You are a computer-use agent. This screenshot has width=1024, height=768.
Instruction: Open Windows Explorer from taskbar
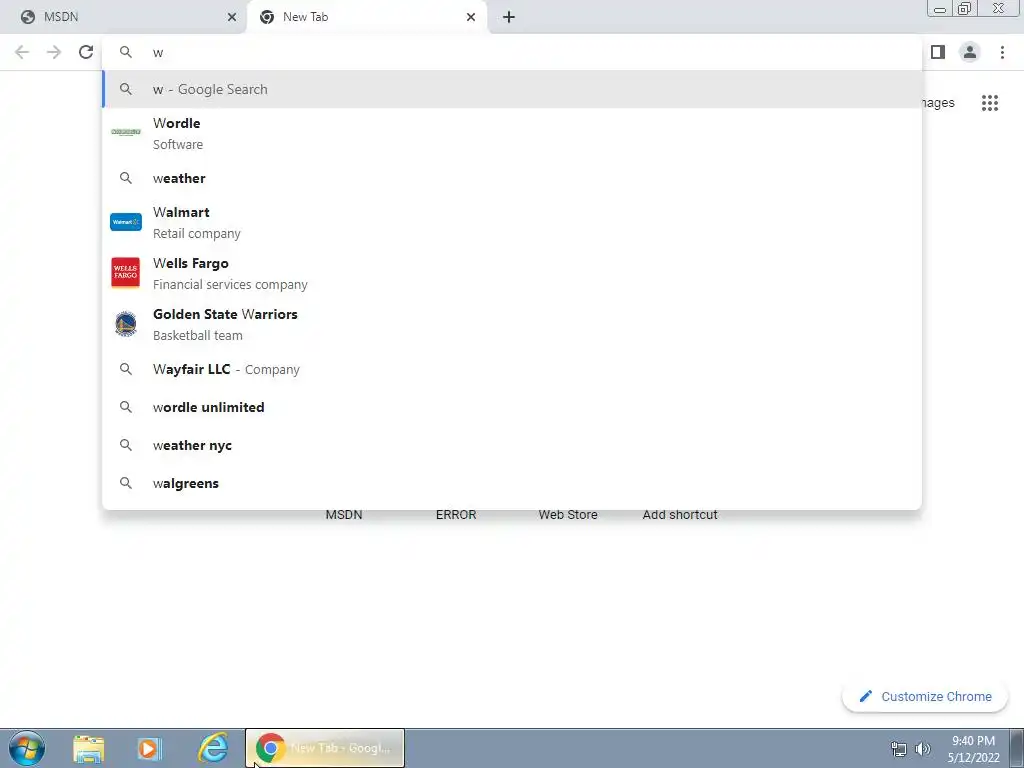(89, 748)
